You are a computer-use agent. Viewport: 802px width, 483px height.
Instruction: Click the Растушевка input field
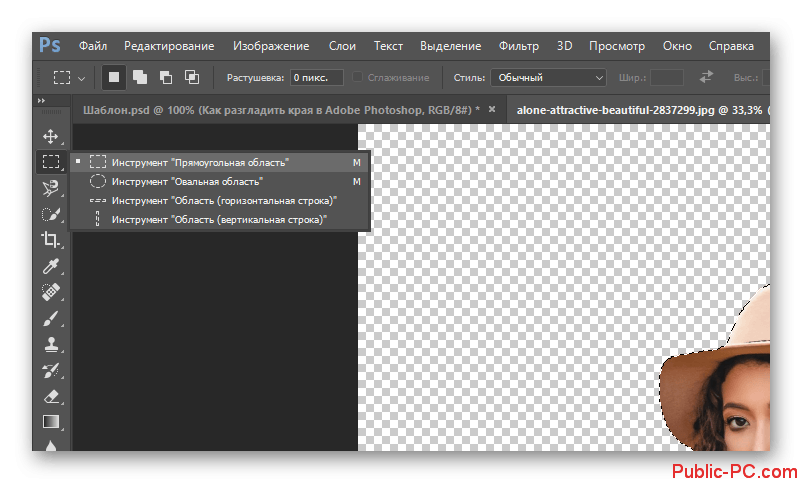point(315,77)
